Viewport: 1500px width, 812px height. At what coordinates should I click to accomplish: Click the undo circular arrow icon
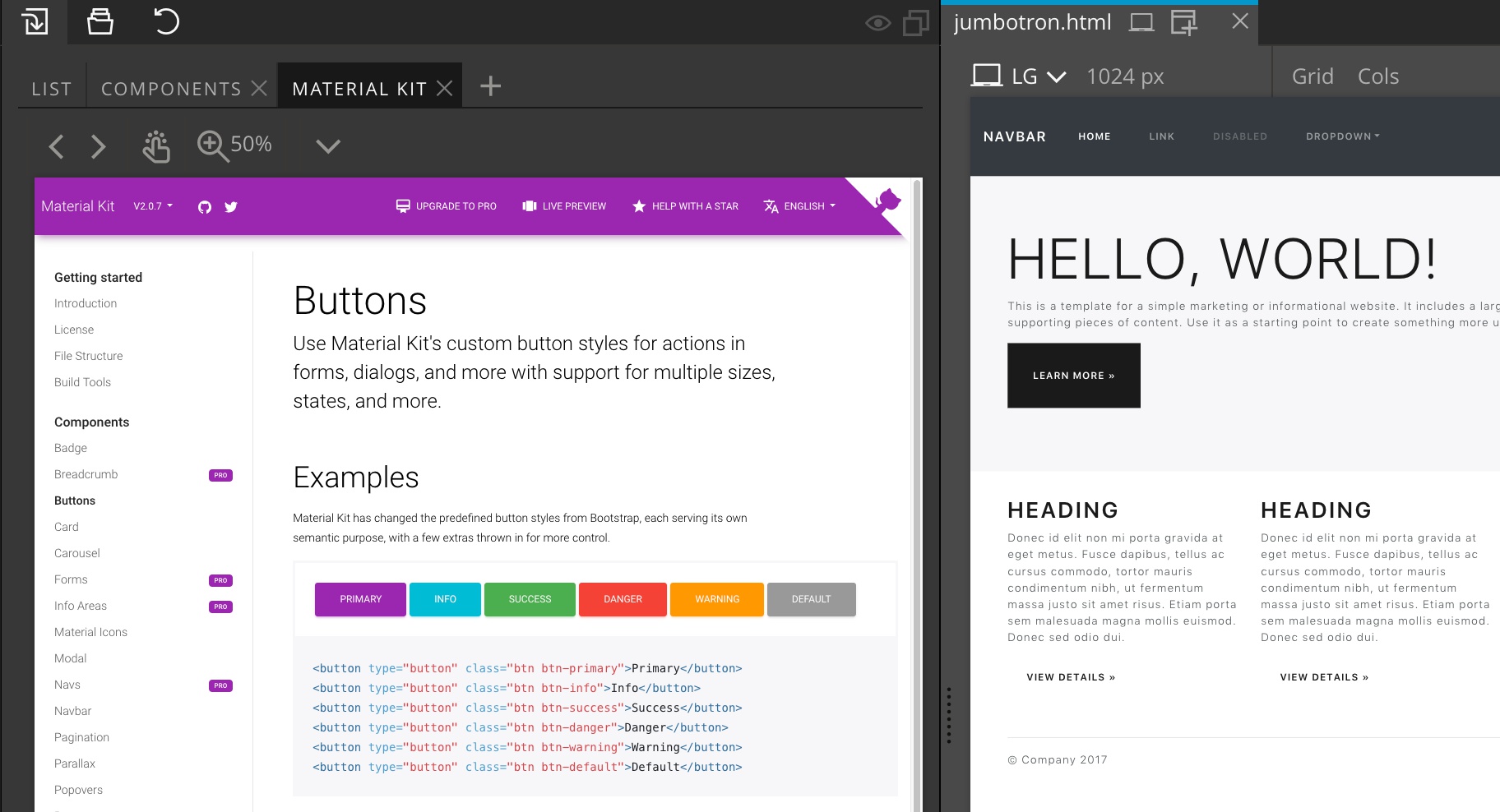166,21
